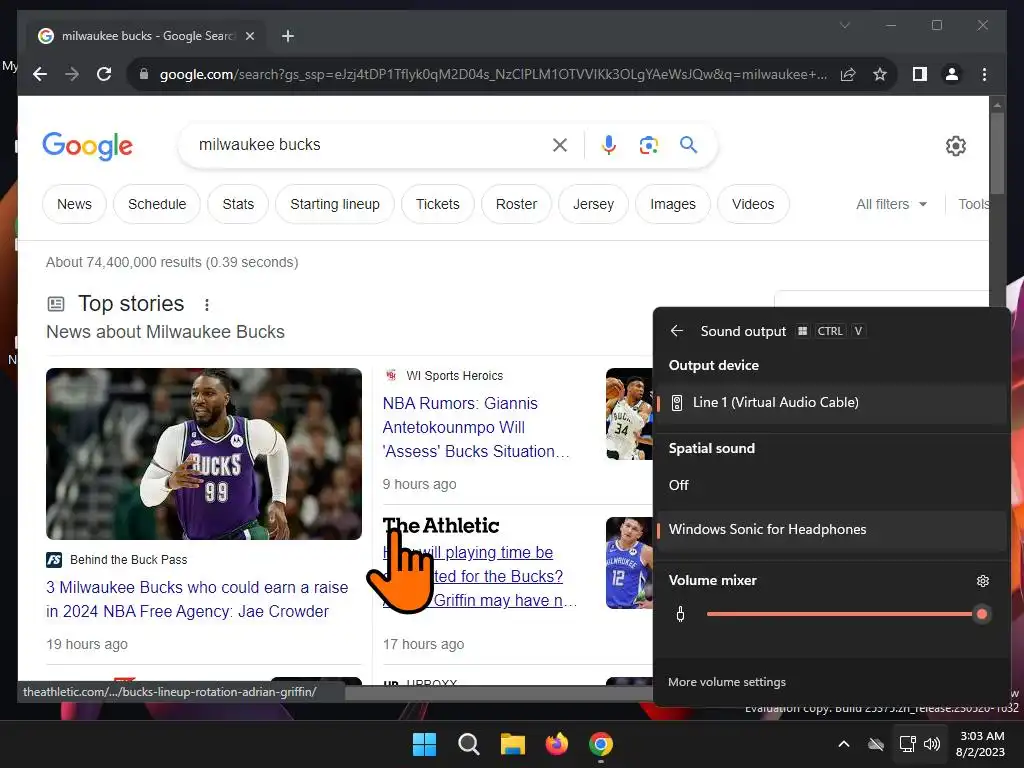Reload the current Google page
This screenshot has height=768, width=1024.
point(104,74)
